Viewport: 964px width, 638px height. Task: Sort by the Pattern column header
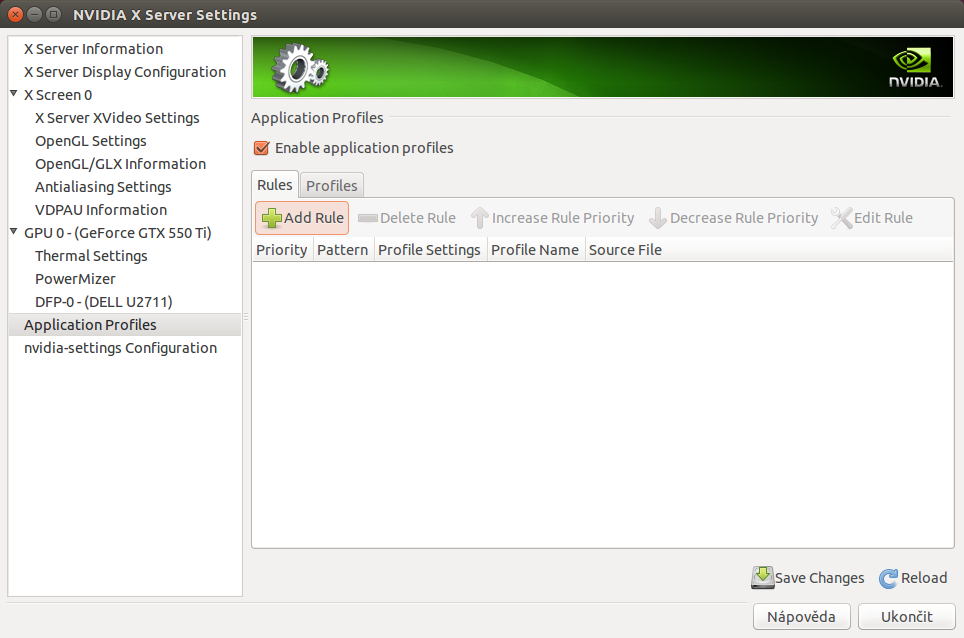343,250
